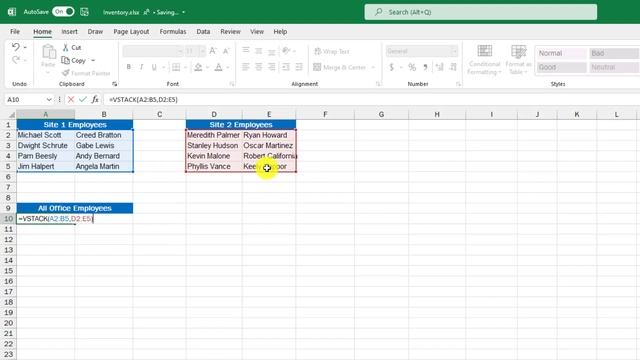Open Conditional Formatting menu
This screenshot has height=360, width=640.
click(x=484, y=60)
